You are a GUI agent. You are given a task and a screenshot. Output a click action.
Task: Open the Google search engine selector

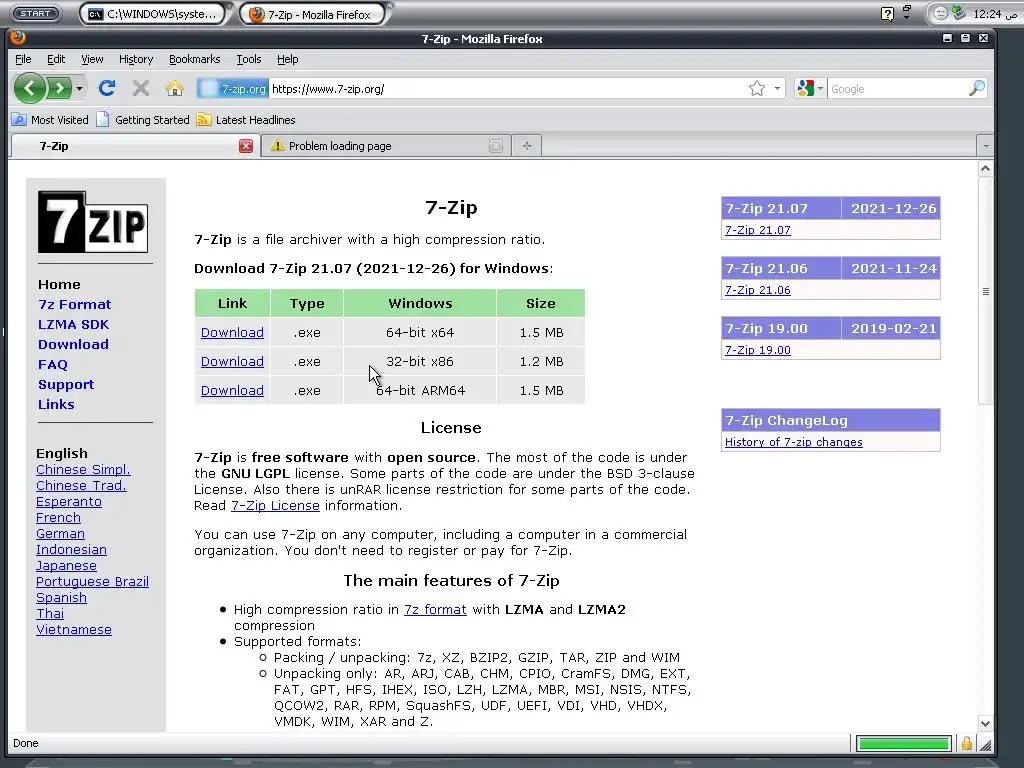(x=810, y=89)
